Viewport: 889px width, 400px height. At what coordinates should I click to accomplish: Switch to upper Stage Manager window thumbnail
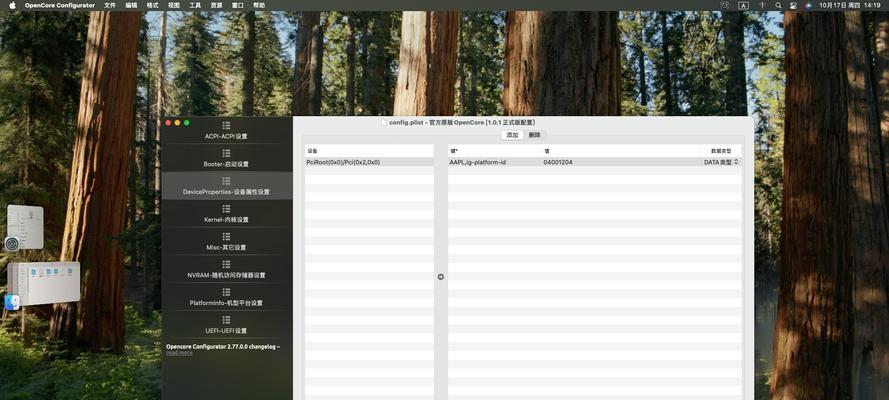(25, 227)
